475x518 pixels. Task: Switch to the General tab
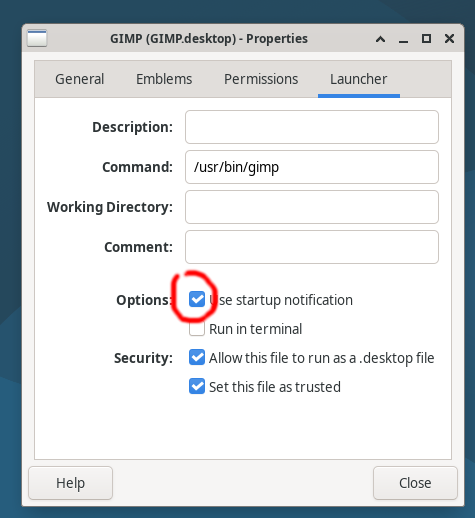(x=80, y=79)
